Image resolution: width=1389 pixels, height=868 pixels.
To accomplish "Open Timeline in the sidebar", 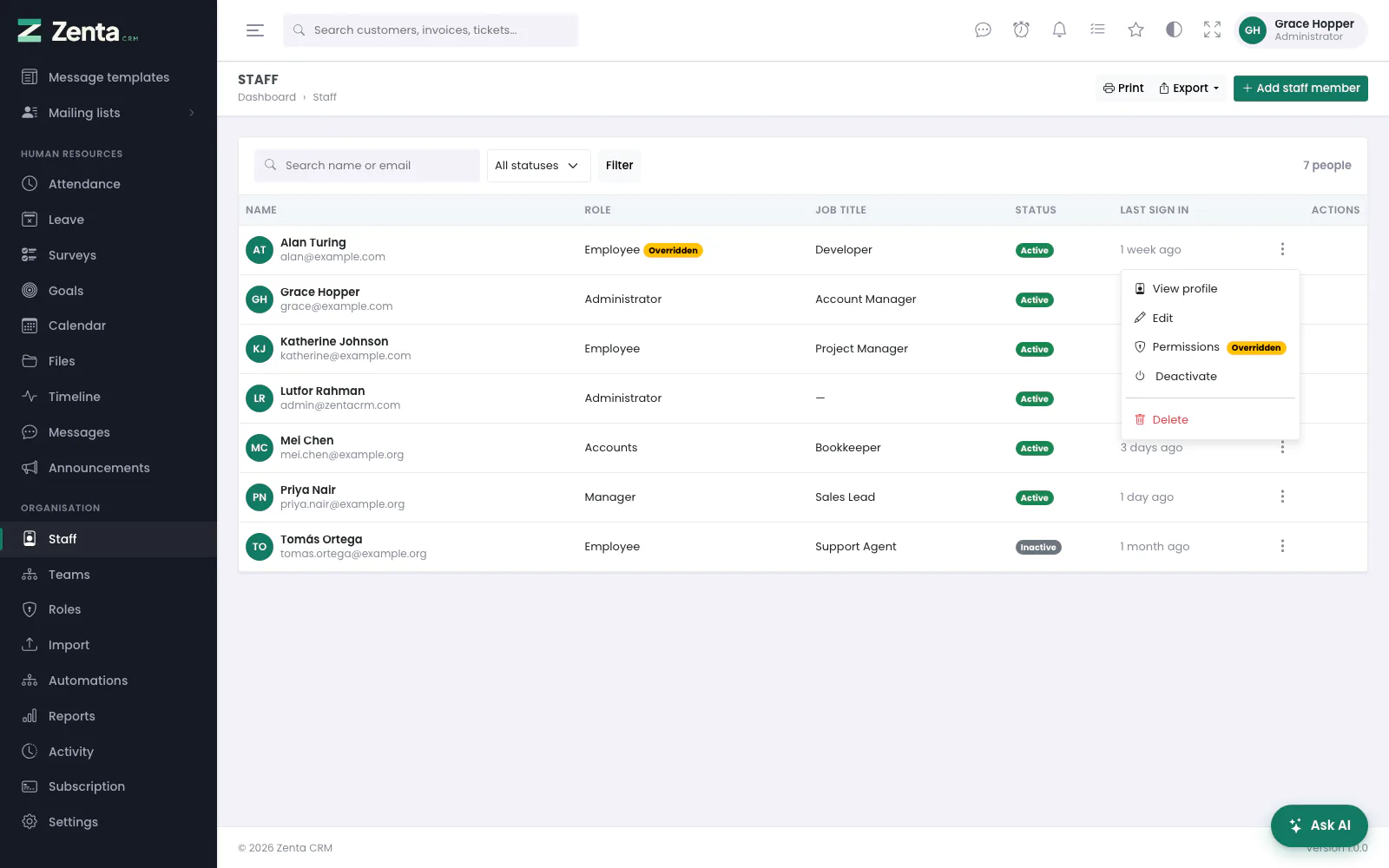I will click(x=109, y=397).
